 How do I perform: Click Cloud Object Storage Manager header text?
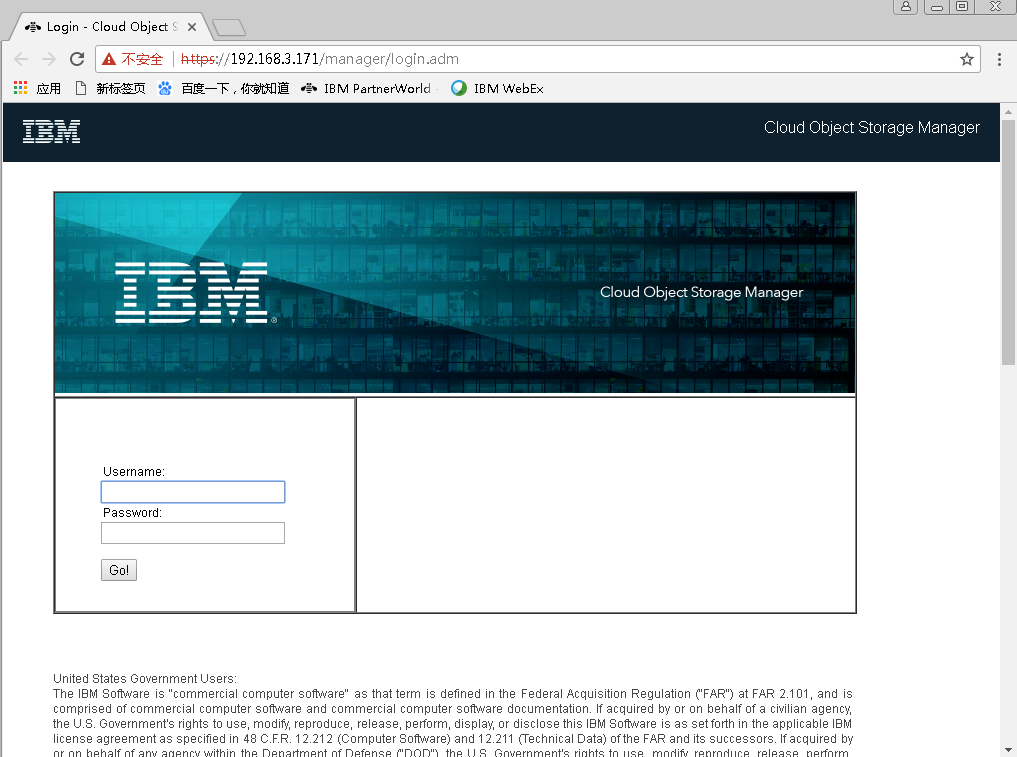tap(871, 127)
